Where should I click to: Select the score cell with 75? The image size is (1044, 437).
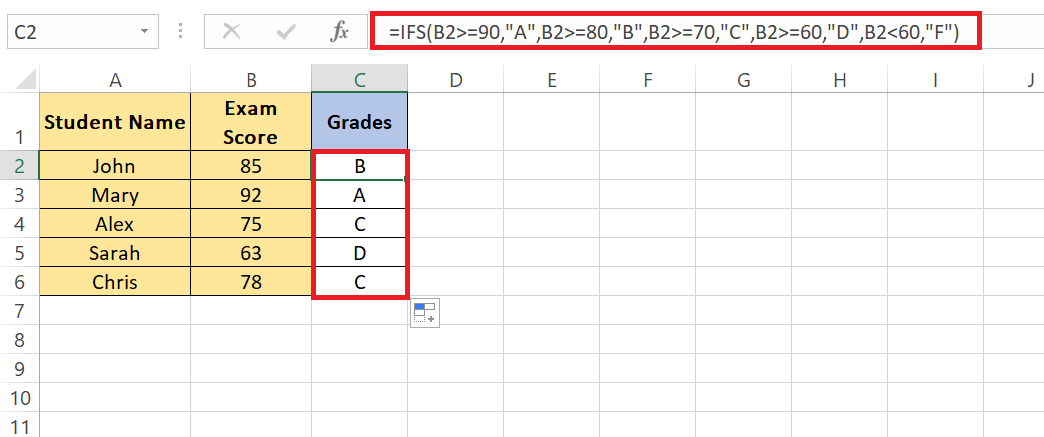coord(251,224)
